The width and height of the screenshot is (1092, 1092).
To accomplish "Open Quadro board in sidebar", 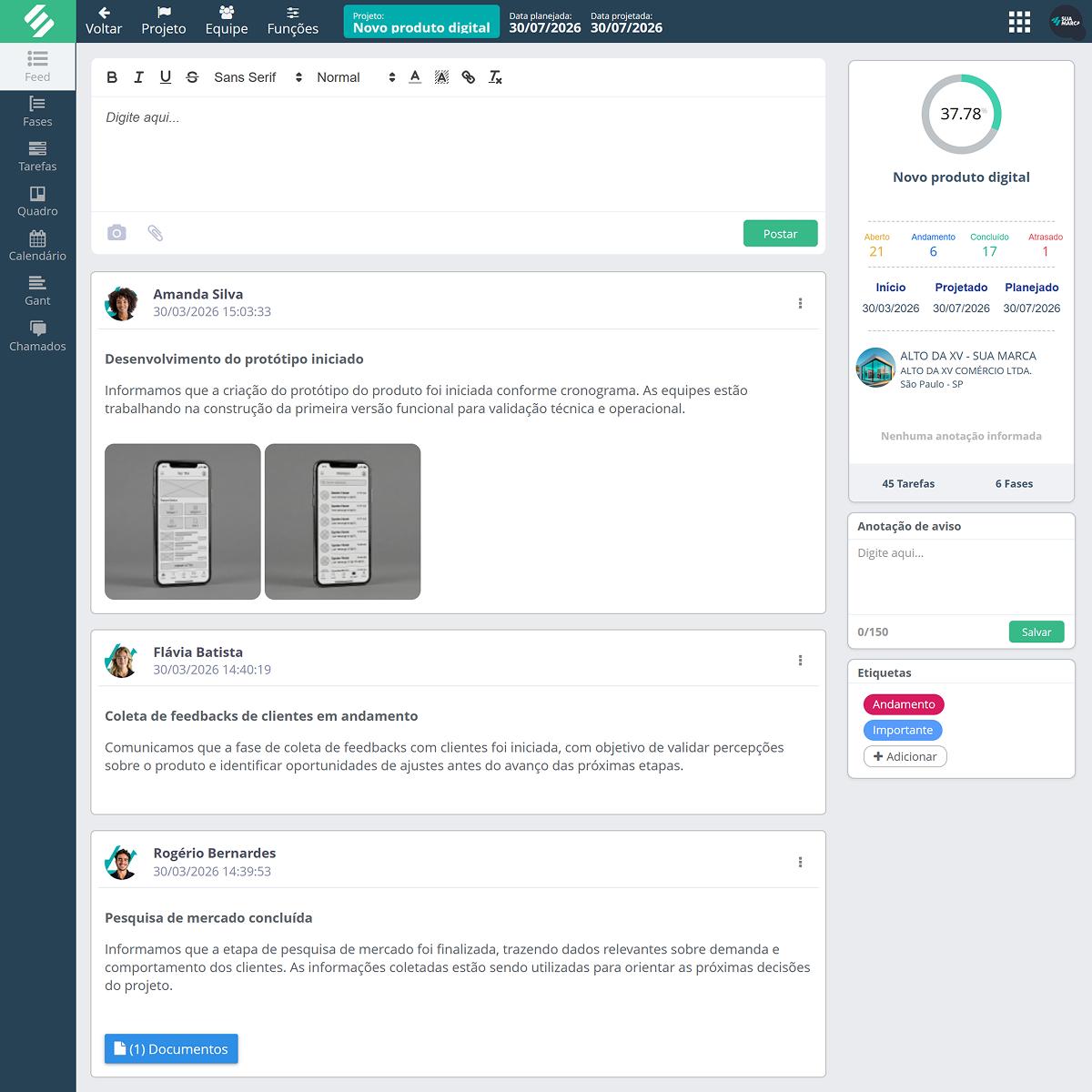I will click(x=37, y=201).
